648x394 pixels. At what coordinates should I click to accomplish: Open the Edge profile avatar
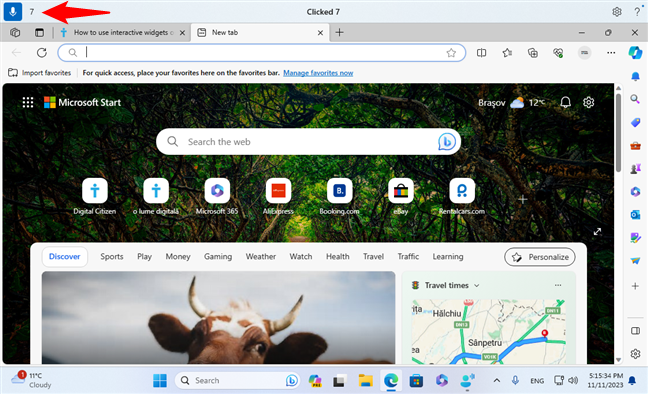pyautogui.click(x=584, y=53)
